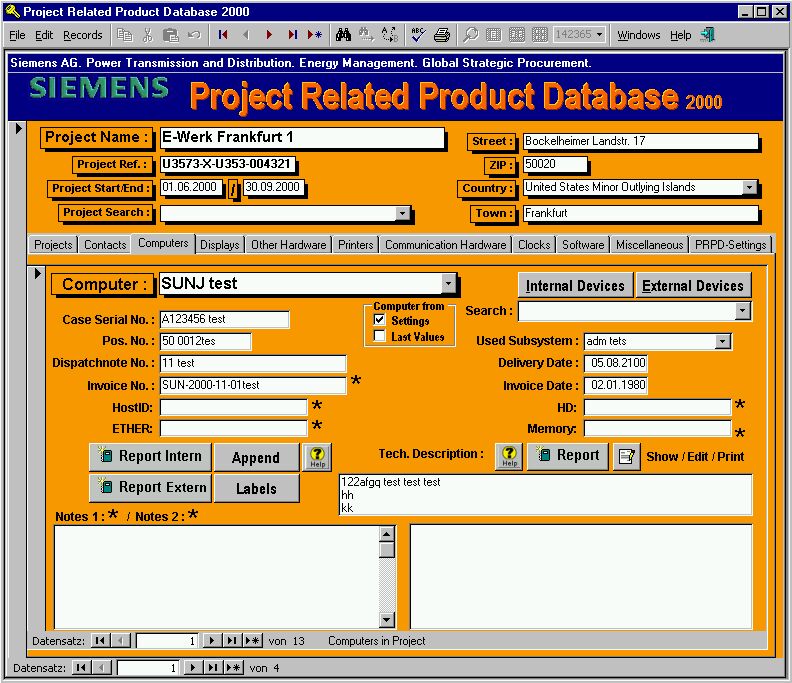This screenshot has width=792, height=683.
Task: Click new record toolbar icon
Action: [x=315, y=34]
